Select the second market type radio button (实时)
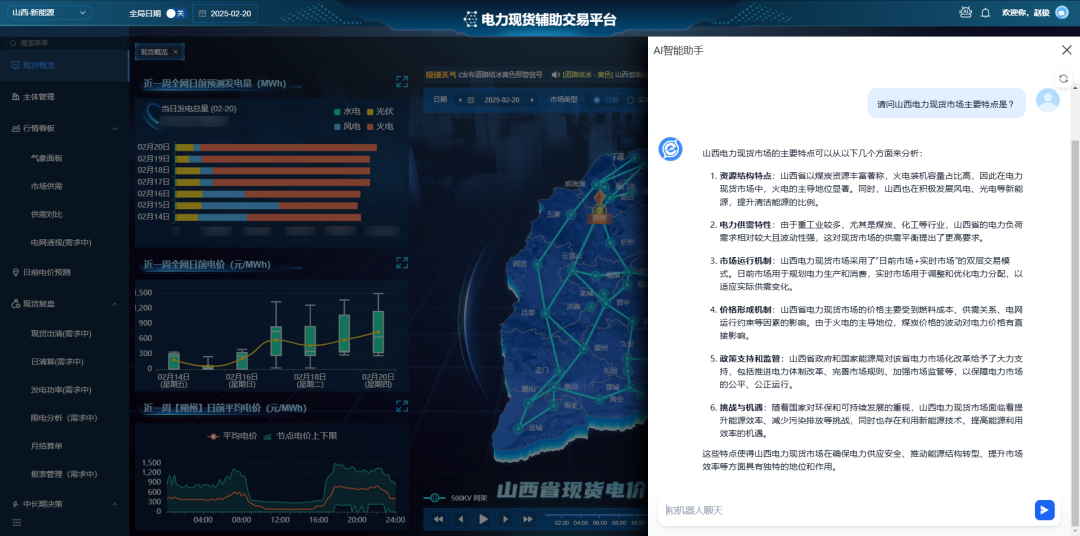This screenshot has width=1080, height=536. click(x=630, y=100)
